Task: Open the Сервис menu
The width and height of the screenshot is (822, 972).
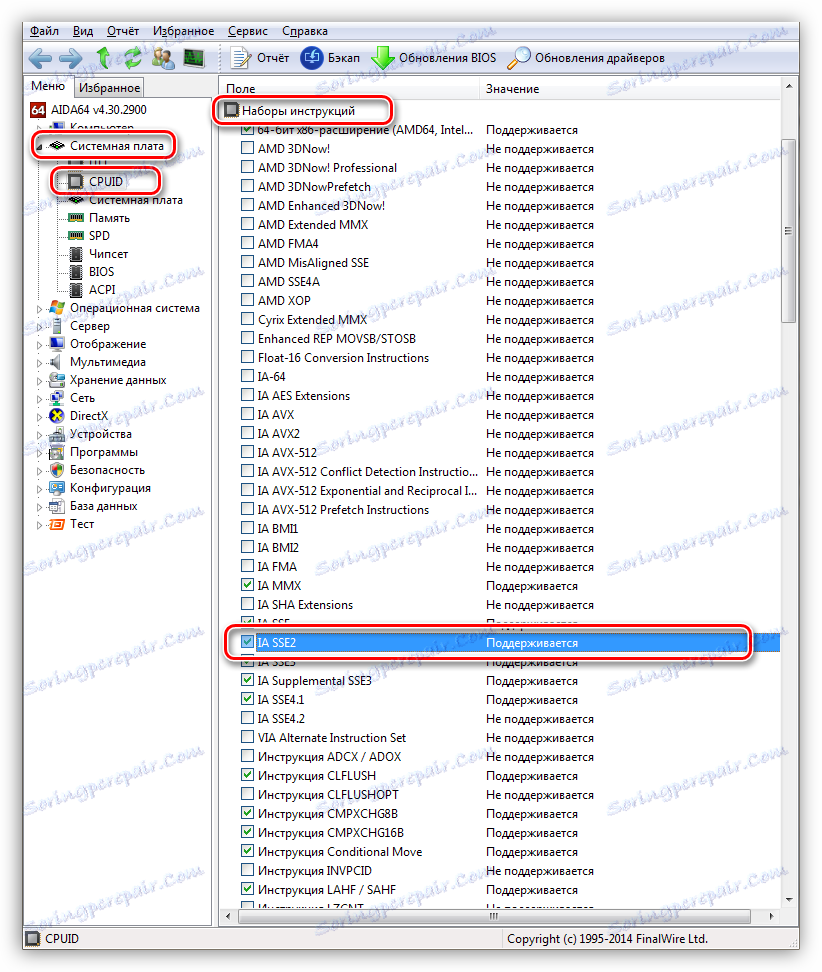Action: [x=248, y=31]
